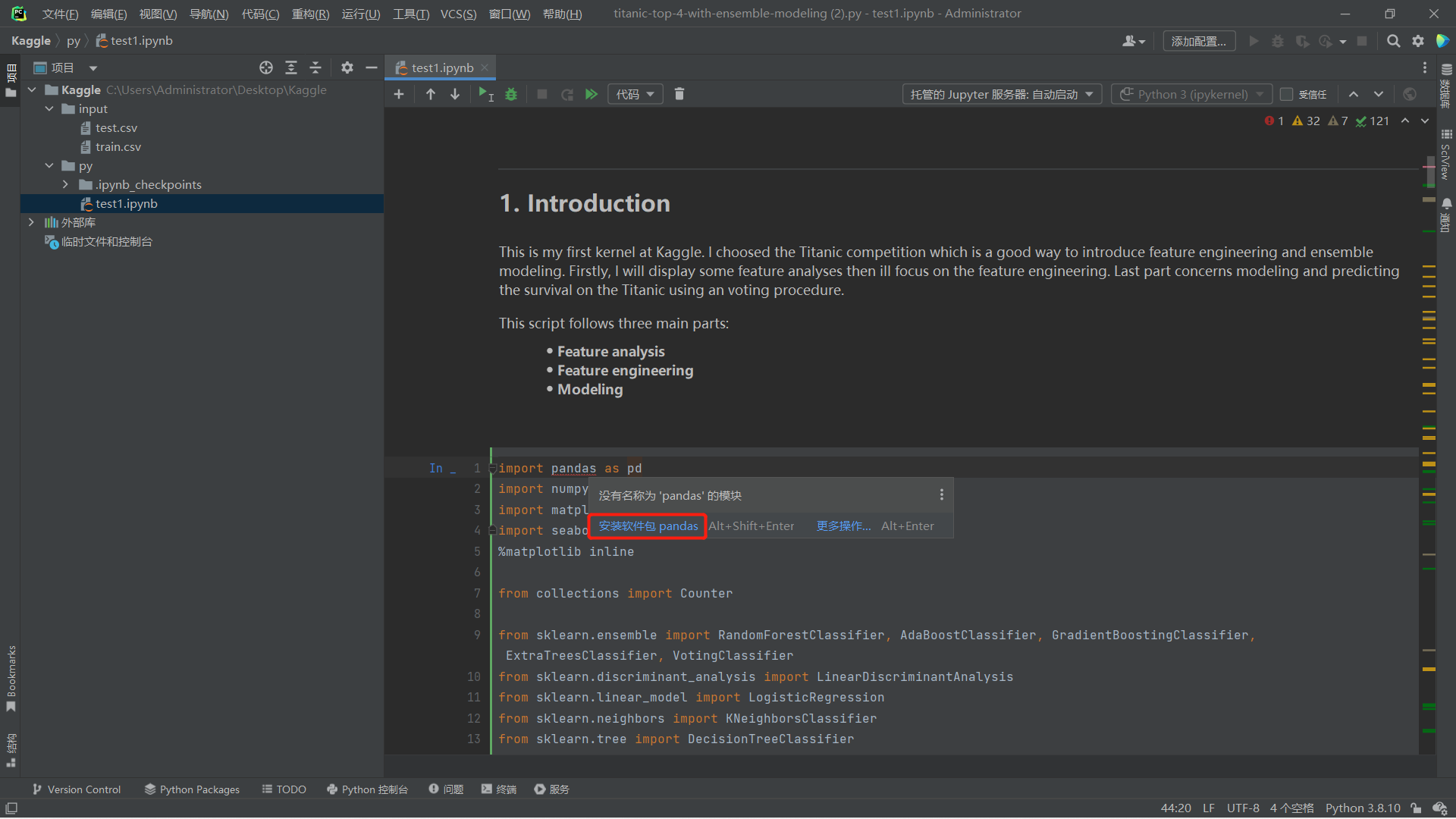Image resolution: width=1456 pixels, height=819 pixels.
Task: Click the LF line separator status
Action: coord(1209,808)
